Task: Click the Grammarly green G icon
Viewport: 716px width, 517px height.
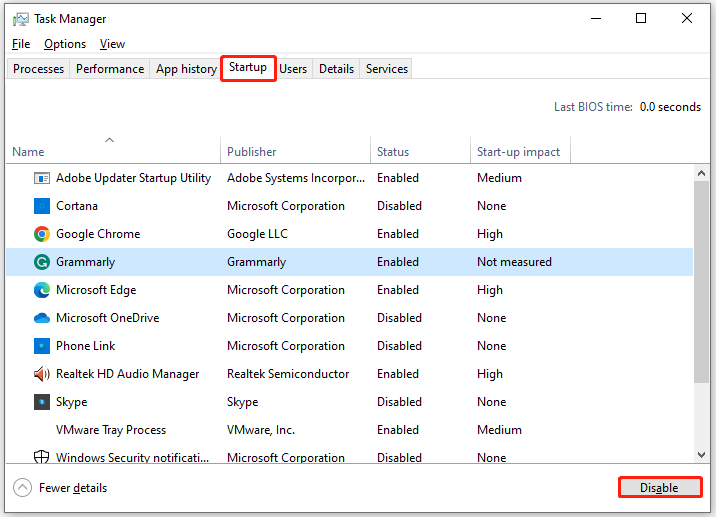Action: [x=42, y=262]
